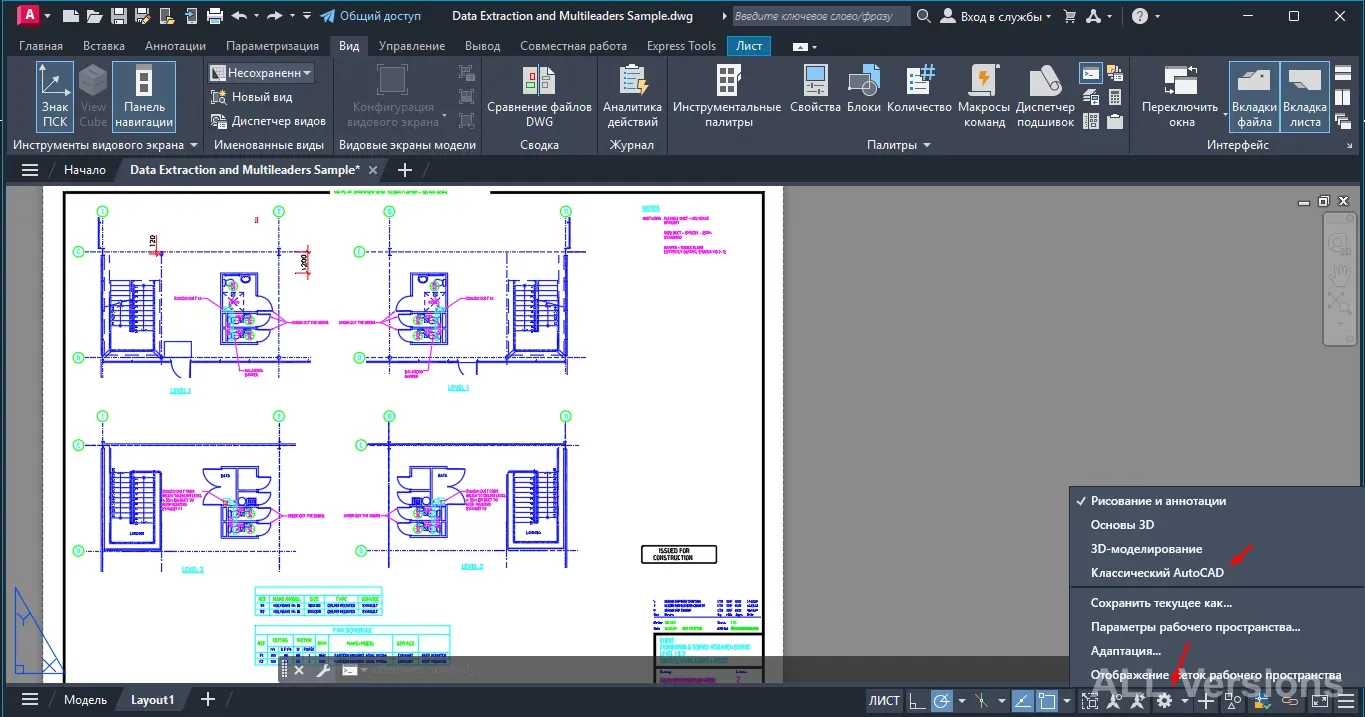Open Tool Palettes (Инструментальные палитры)
Viewport: 1365px width, 717px height.
pos(727,96)
